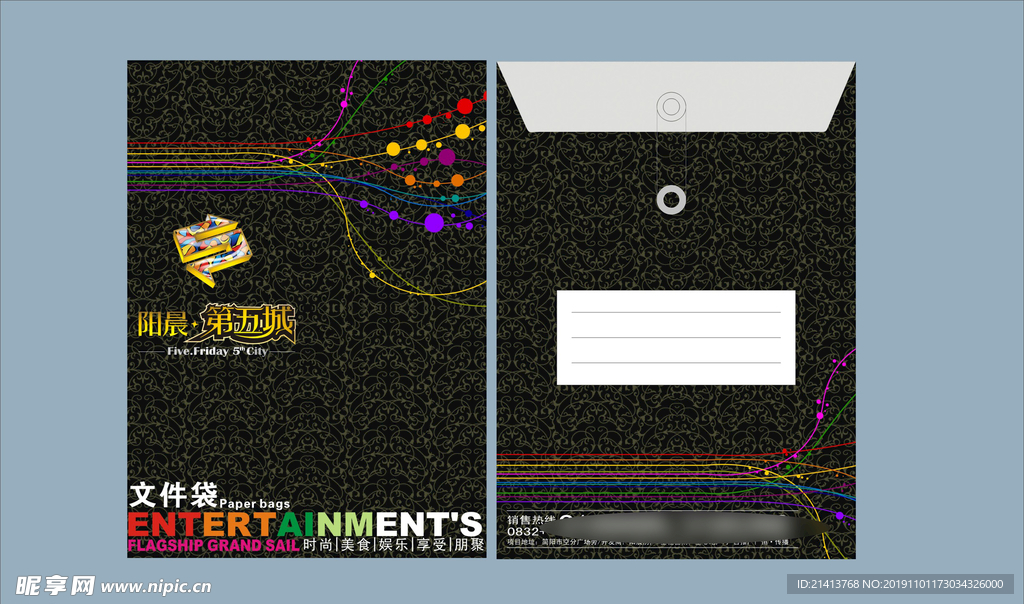Click the ID number text in the corner
Image resolution: width=1024 pixels, height=604 pixels.
coord(900,584)
